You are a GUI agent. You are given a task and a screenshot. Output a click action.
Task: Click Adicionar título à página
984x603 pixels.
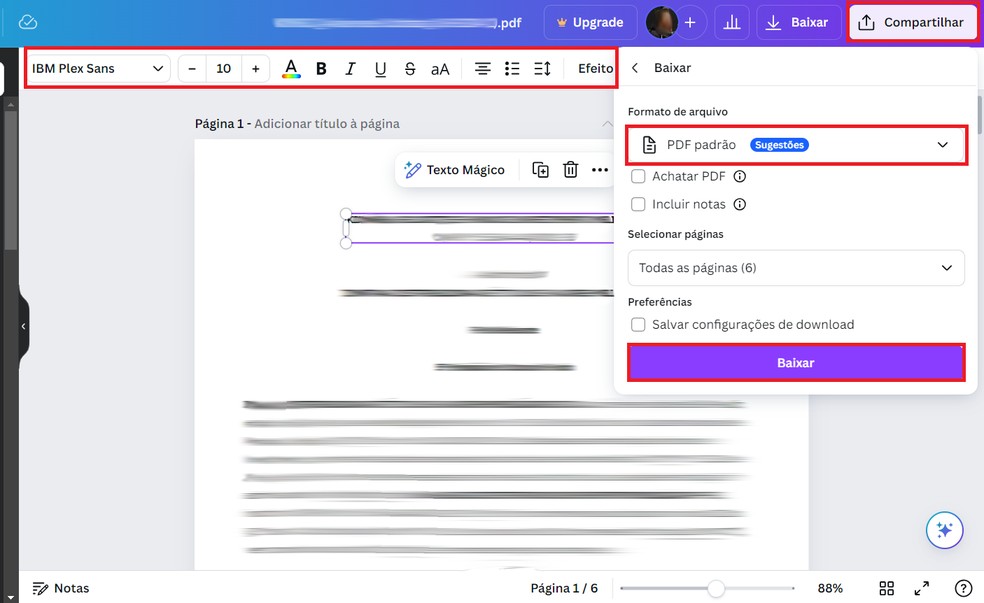point(327,124)
